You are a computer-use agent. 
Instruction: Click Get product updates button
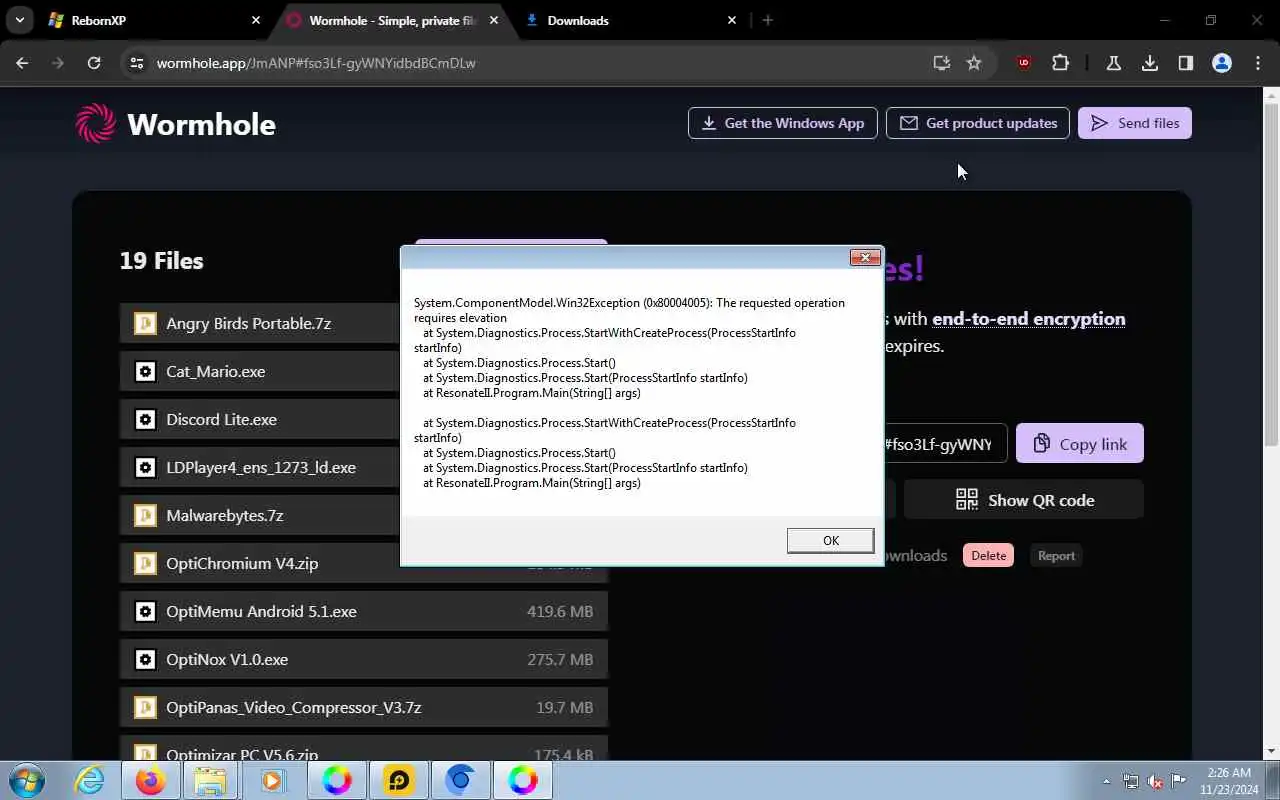978,123
